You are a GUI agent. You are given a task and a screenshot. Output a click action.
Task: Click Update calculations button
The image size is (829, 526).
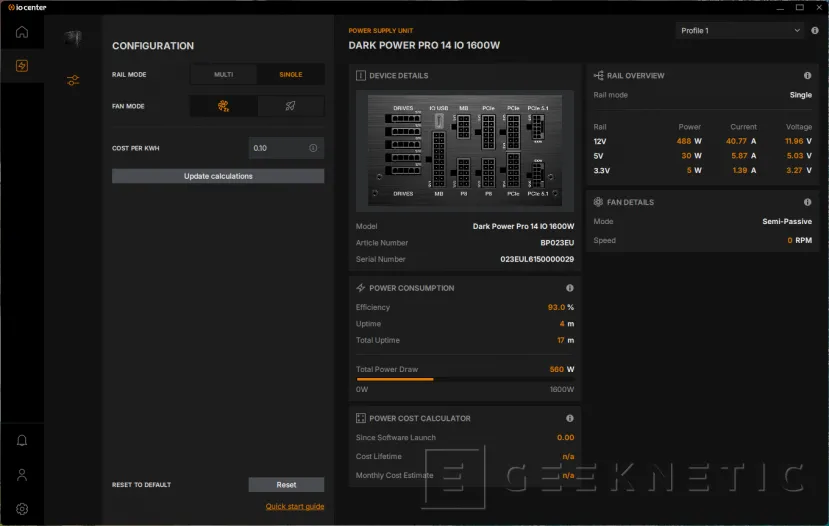click(x=218, y=176)
